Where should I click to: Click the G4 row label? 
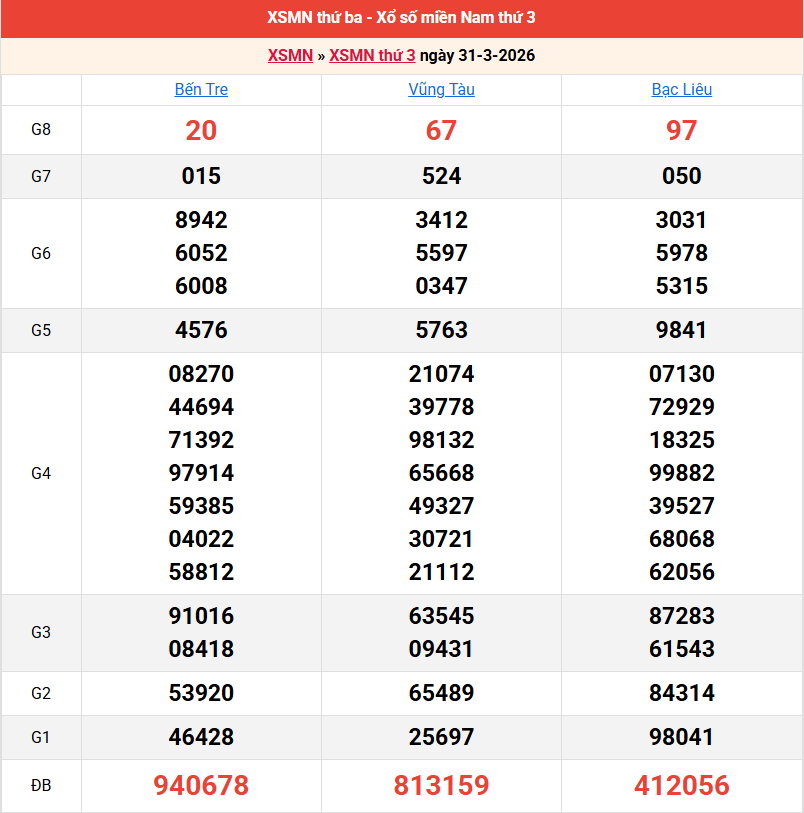(41, 473)
